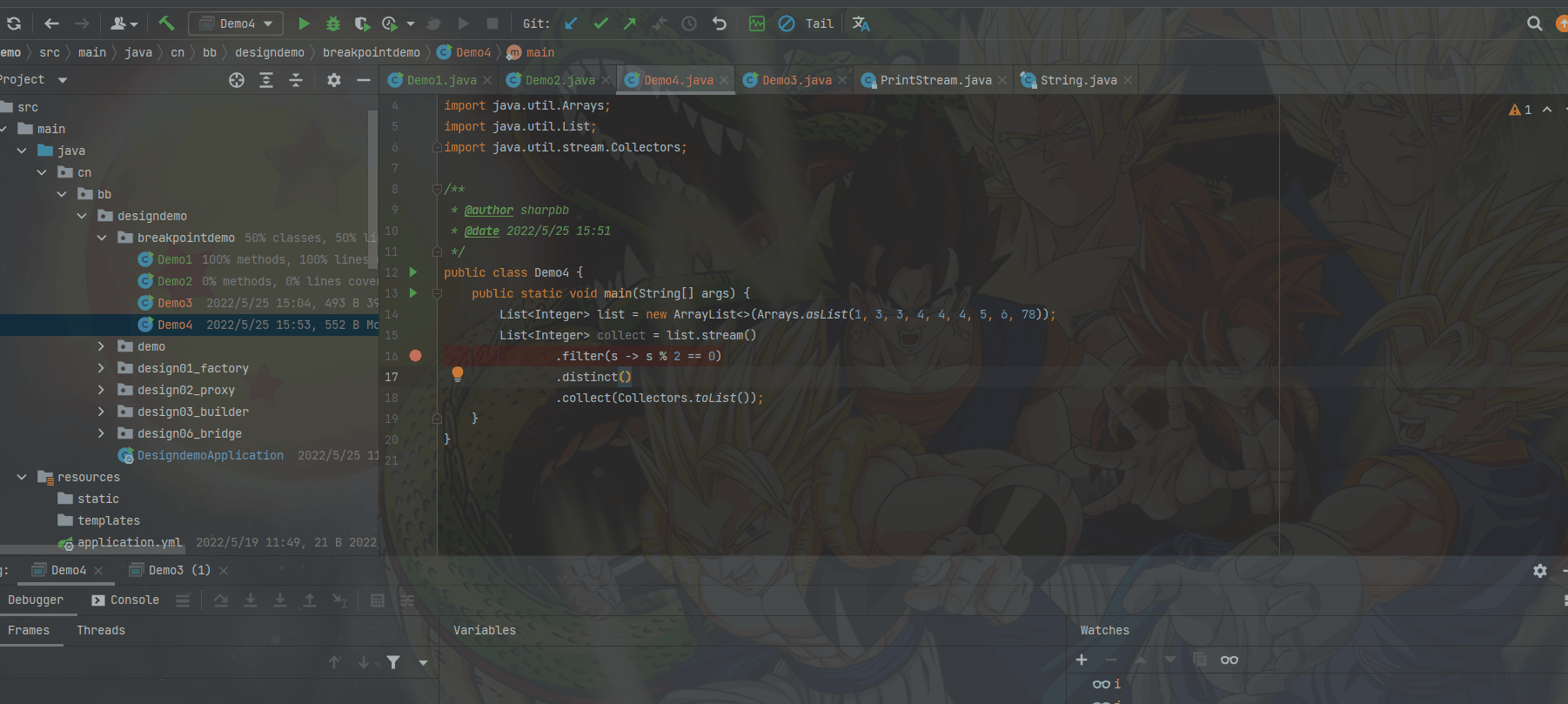Rollback changes with the undo arrow
1568x704 pixels.
coord(719,23)
